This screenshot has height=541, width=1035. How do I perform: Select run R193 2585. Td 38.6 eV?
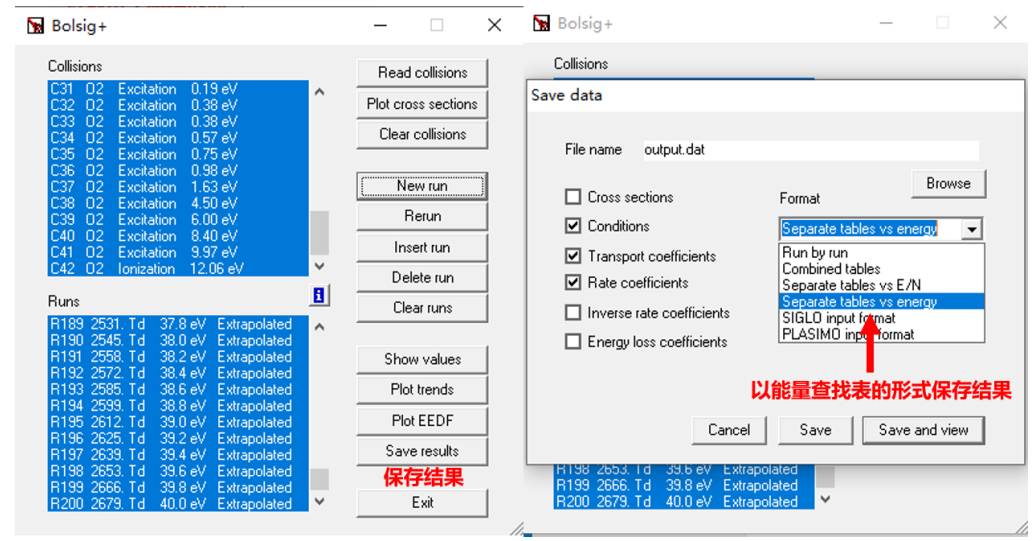[178, 389]
